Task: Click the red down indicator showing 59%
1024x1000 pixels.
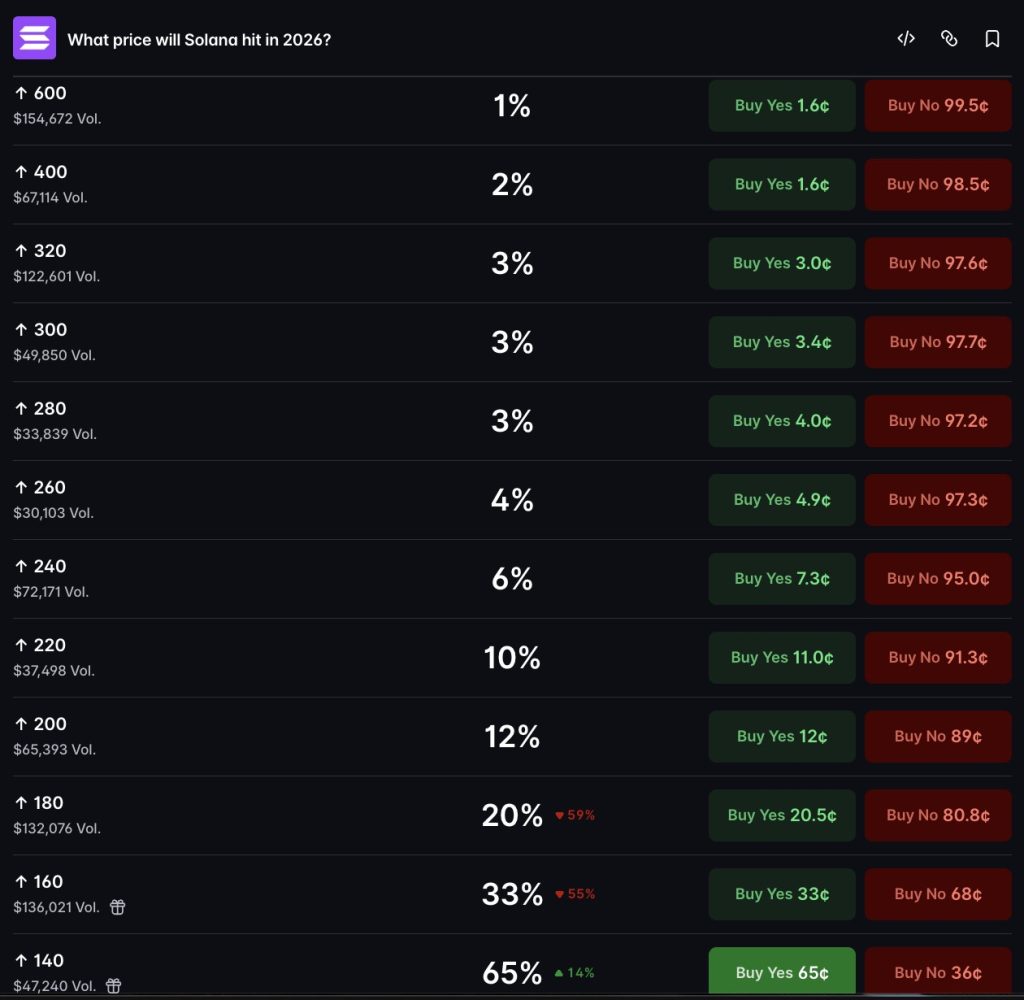Action: 575,815
